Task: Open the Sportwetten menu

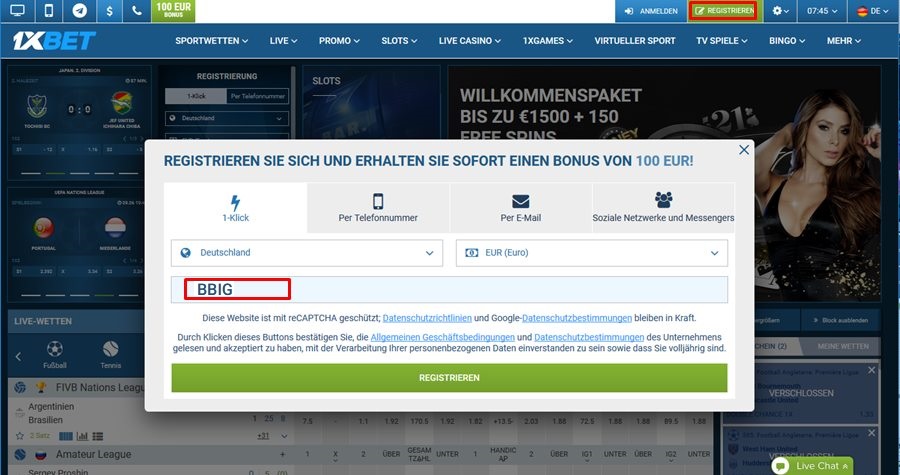Action: [x=211, y=41]
